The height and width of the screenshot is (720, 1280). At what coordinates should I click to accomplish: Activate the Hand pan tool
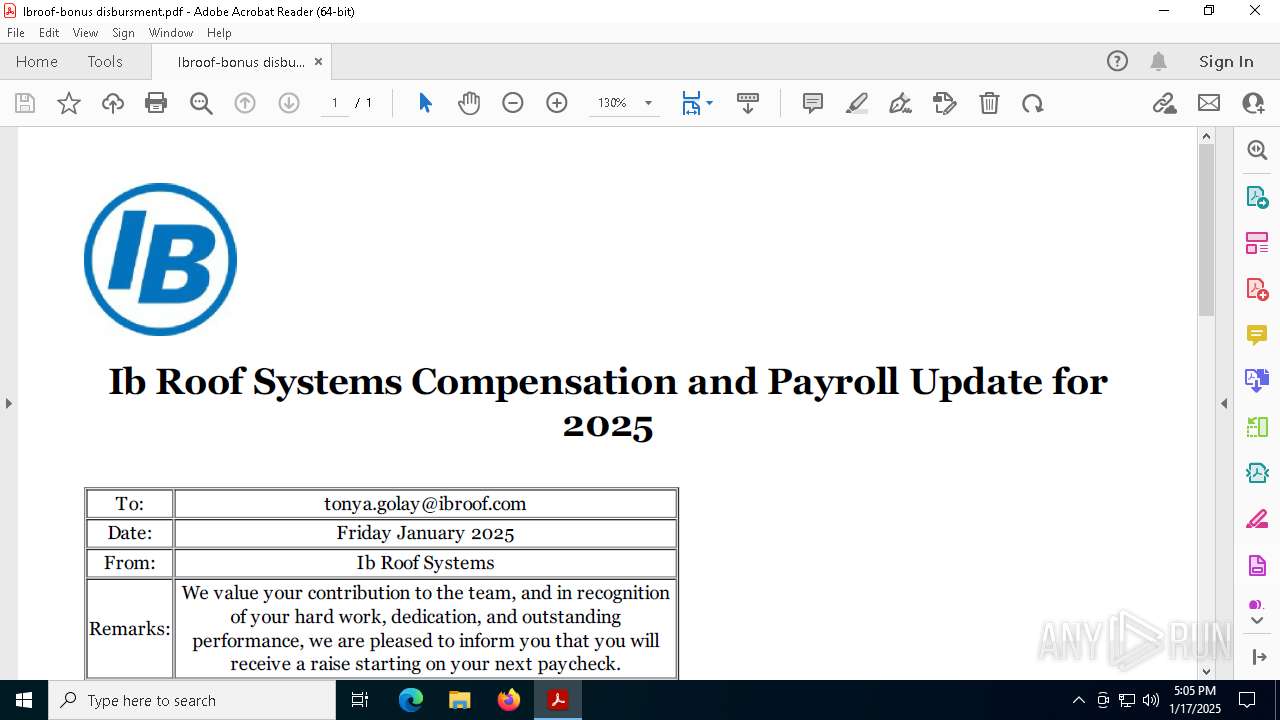coord(469,103)
